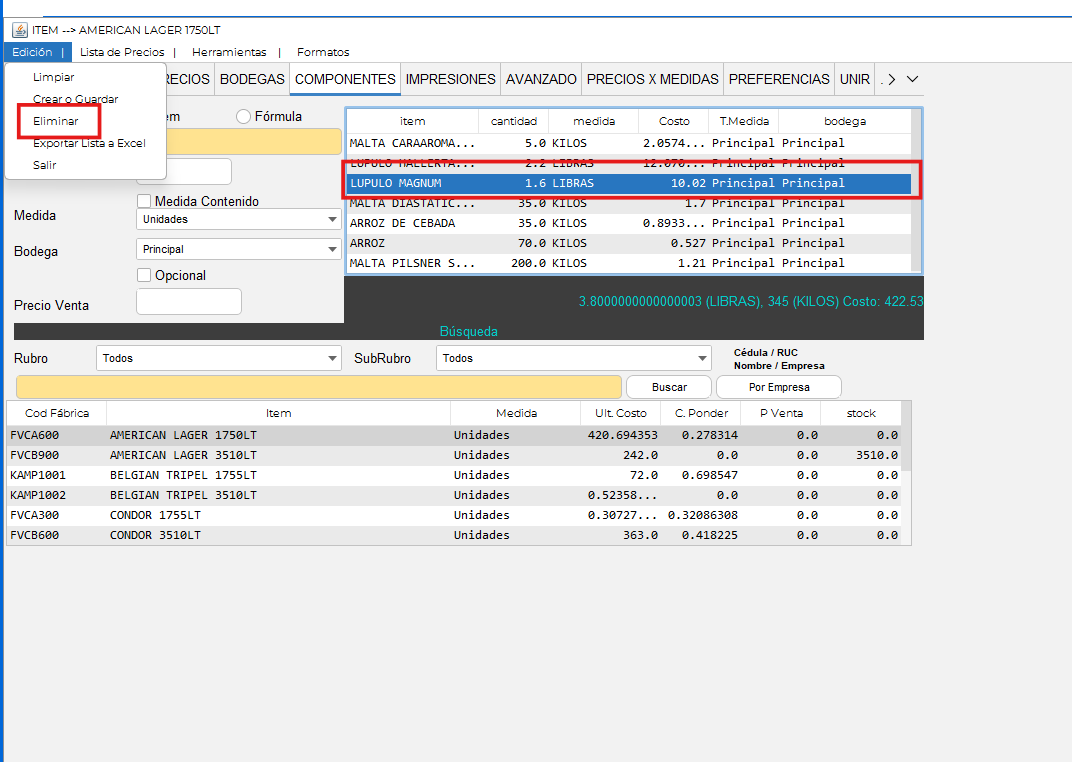Click the Java application icon in title bar
Screen dimensions: 1072x762
point(19,30)
